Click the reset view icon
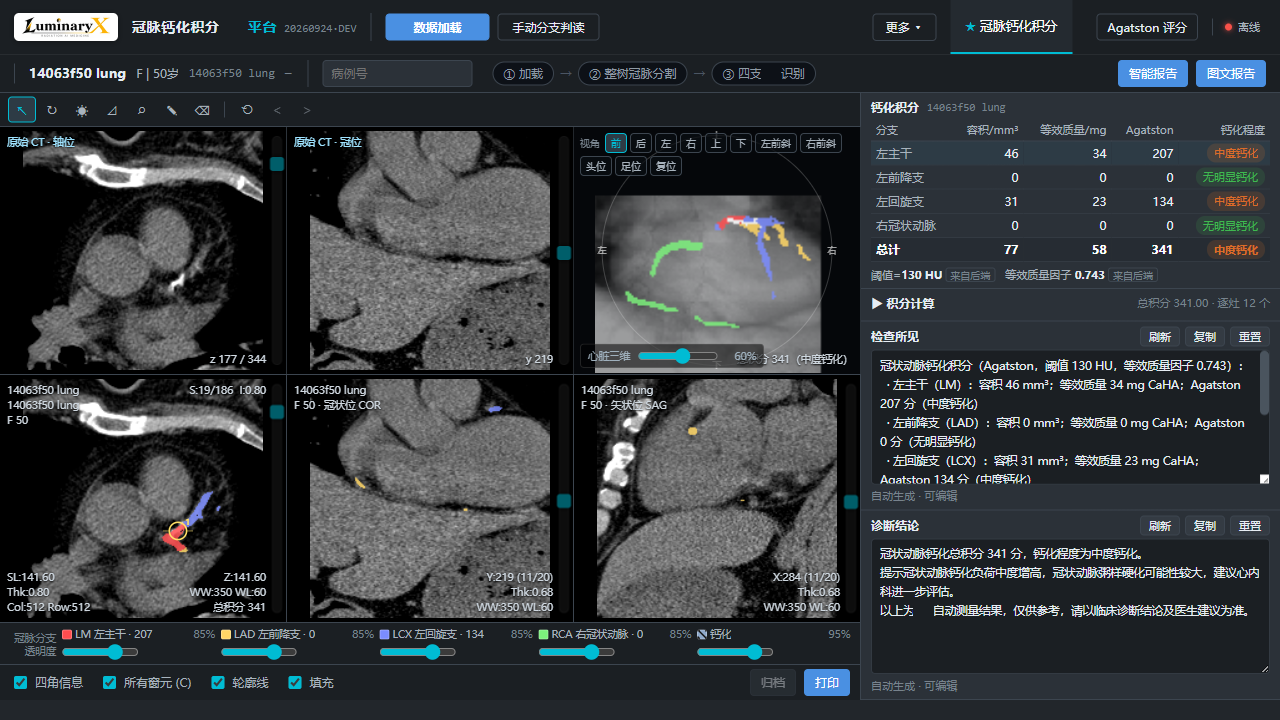This screenshot has width=1280, height=720. (x=247, y=110)
